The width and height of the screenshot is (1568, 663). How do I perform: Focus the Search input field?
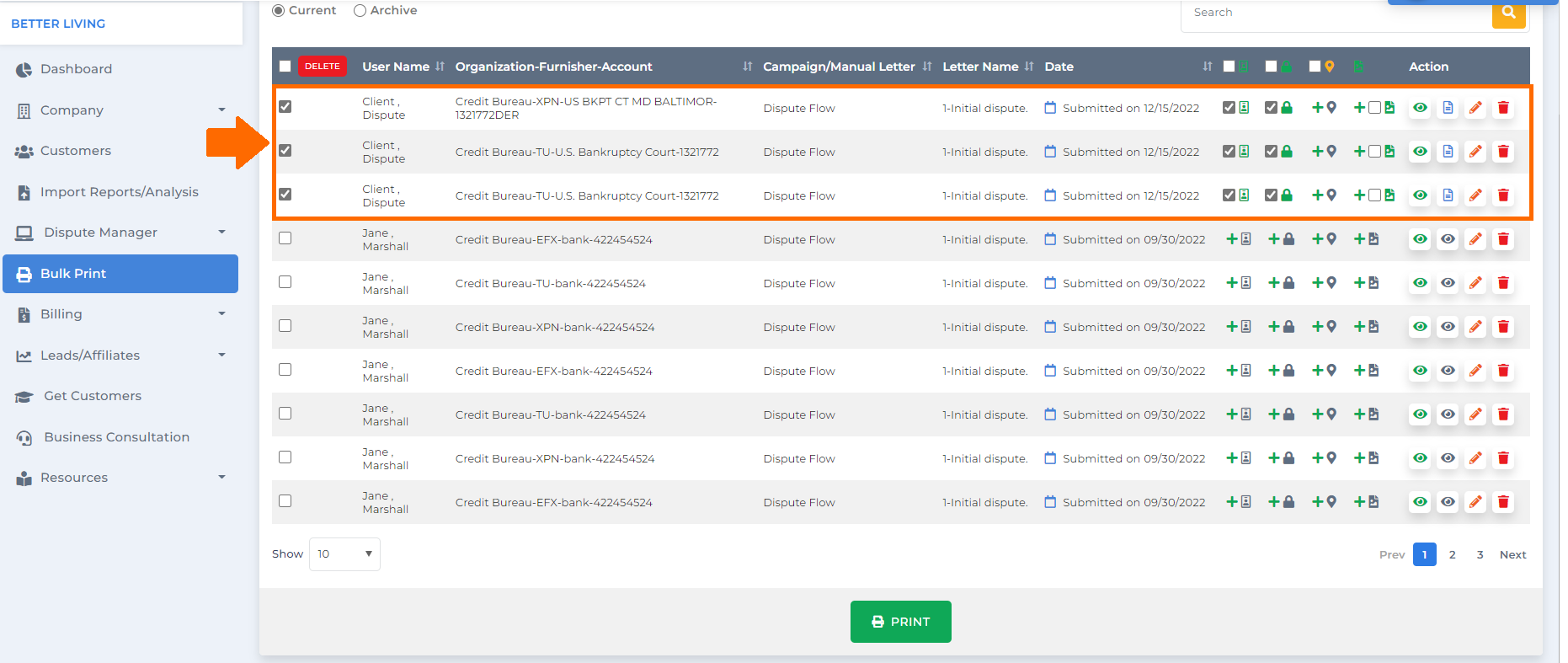click(x=1336, y=13)
